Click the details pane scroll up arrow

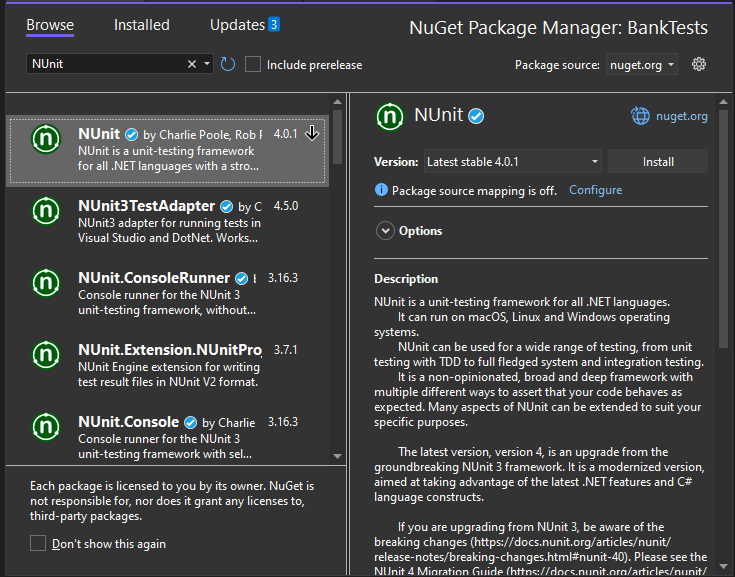723,102
